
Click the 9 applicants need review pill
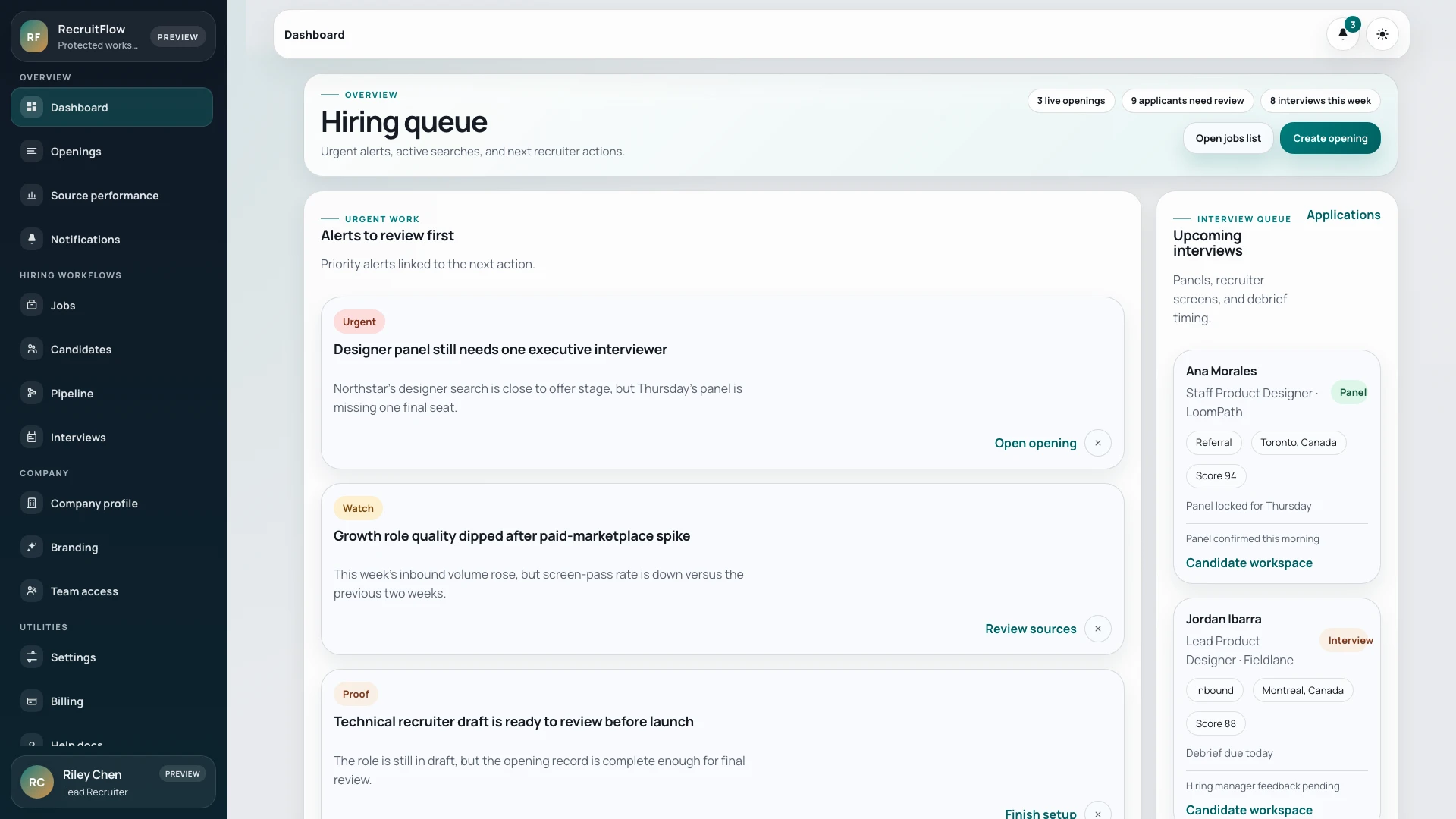[x=1187, y=100]
